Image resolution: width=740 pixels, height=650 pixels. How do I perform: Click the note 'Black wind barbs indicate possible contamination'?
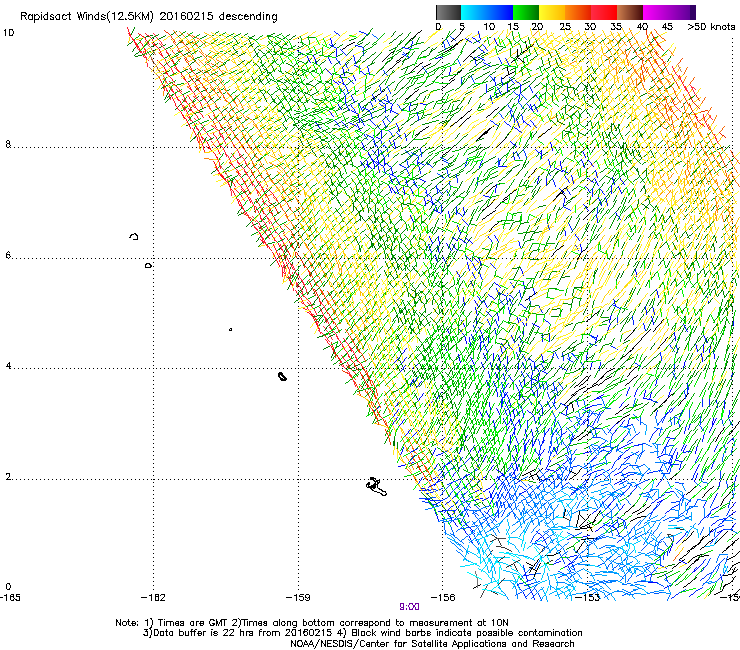(467, 633)
